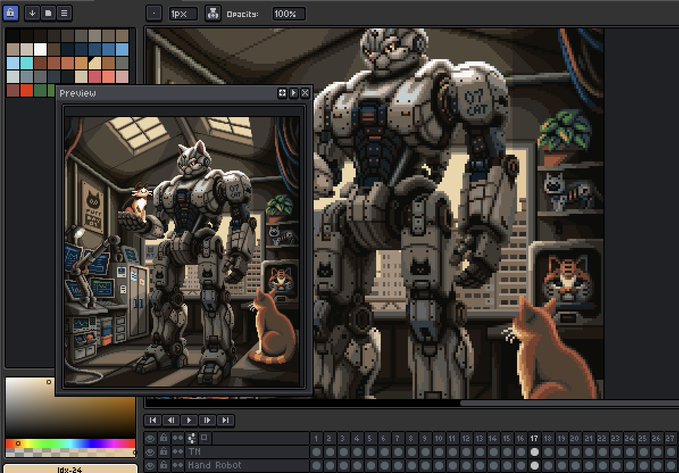
Task: Pick the cyan palette swatch
Action: [26, 63]
